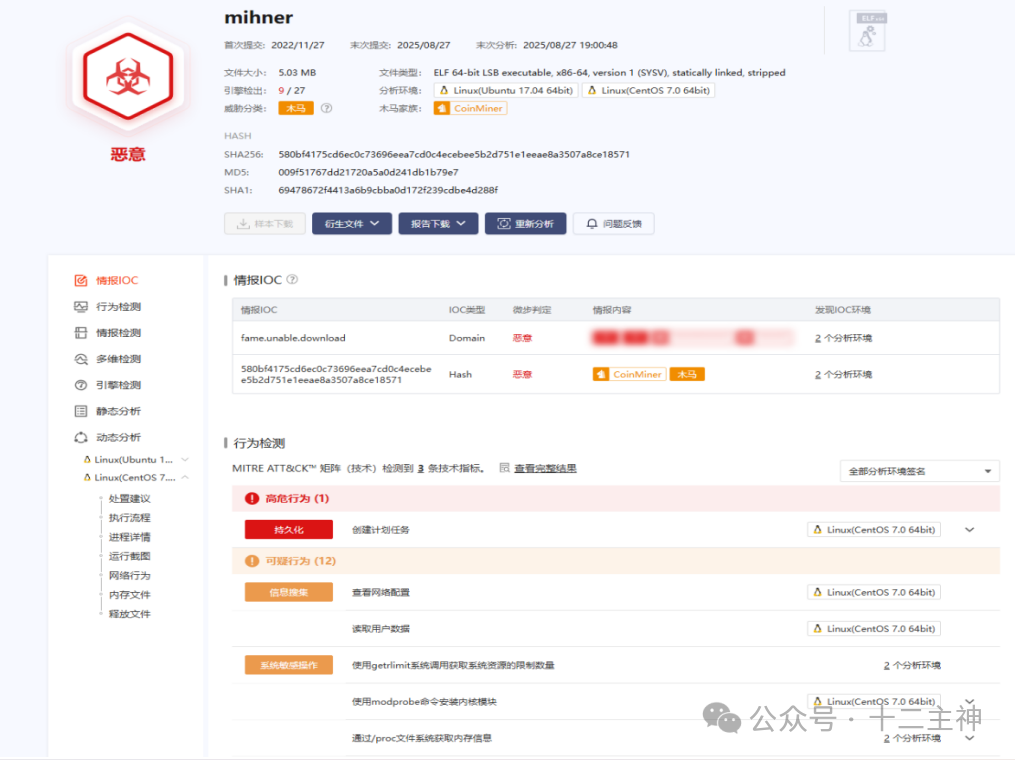1015x760 pixels.
Task: Click the red malicious hexagon emblem
Action: pos(127,76)
